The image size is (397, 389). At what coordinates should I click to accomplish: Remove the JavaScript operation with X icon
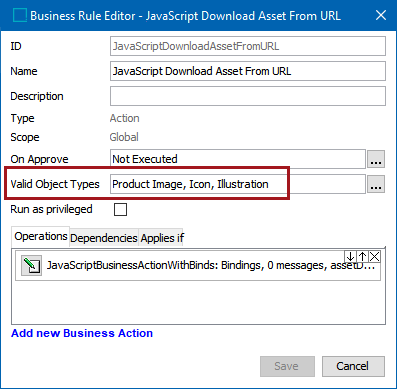[375, 256]
